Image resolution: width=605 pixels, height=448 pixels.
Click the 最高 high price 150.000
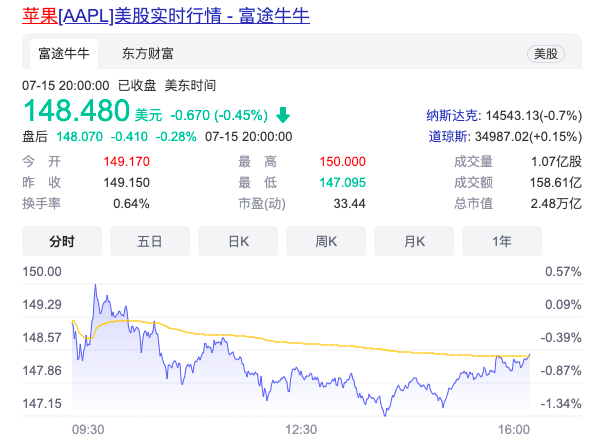[x=343, y=161]
